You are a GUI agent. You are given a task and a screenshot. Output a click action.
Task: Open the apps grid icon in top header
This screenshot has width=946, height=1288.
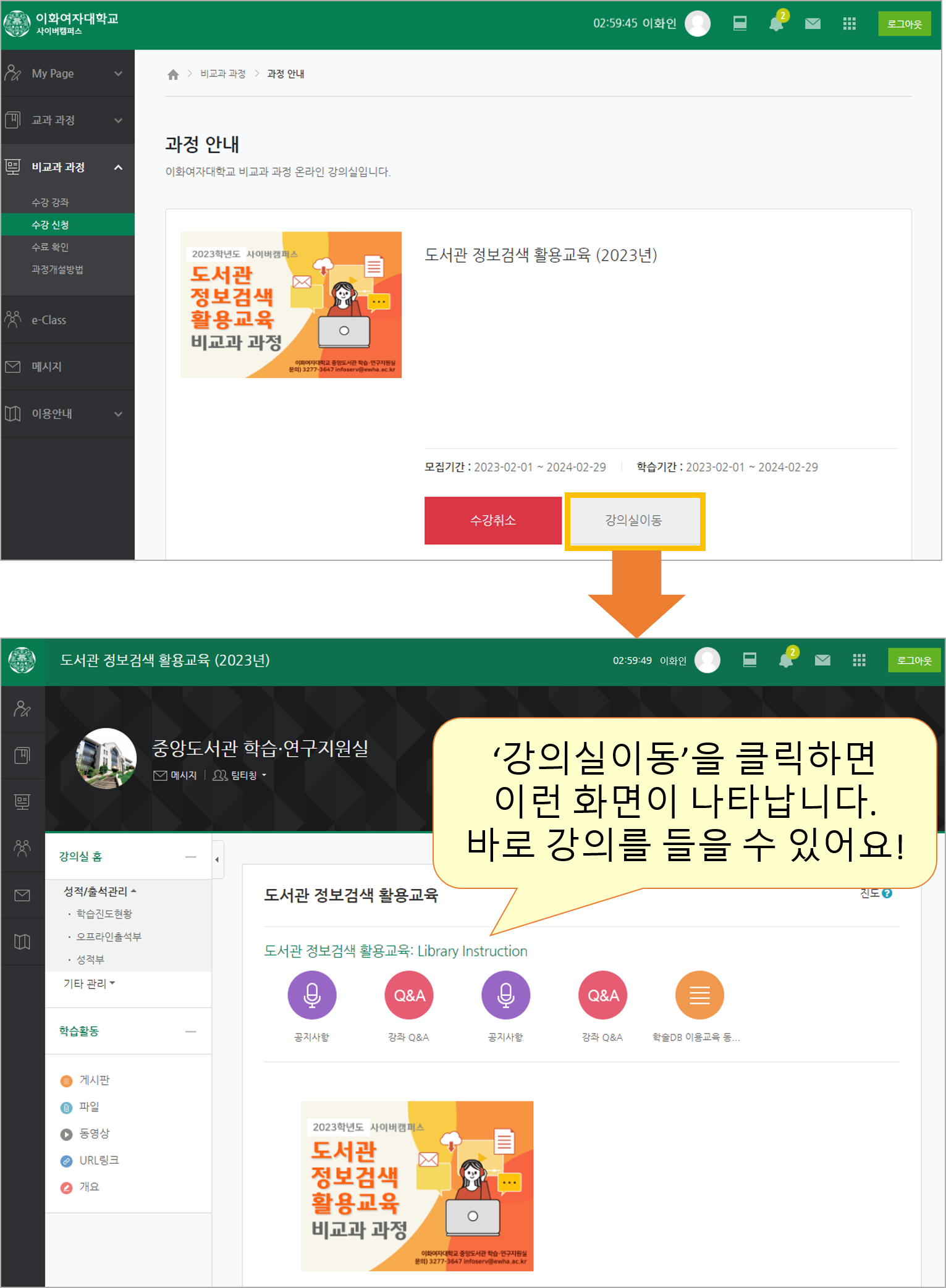click(x=849, y=23)
